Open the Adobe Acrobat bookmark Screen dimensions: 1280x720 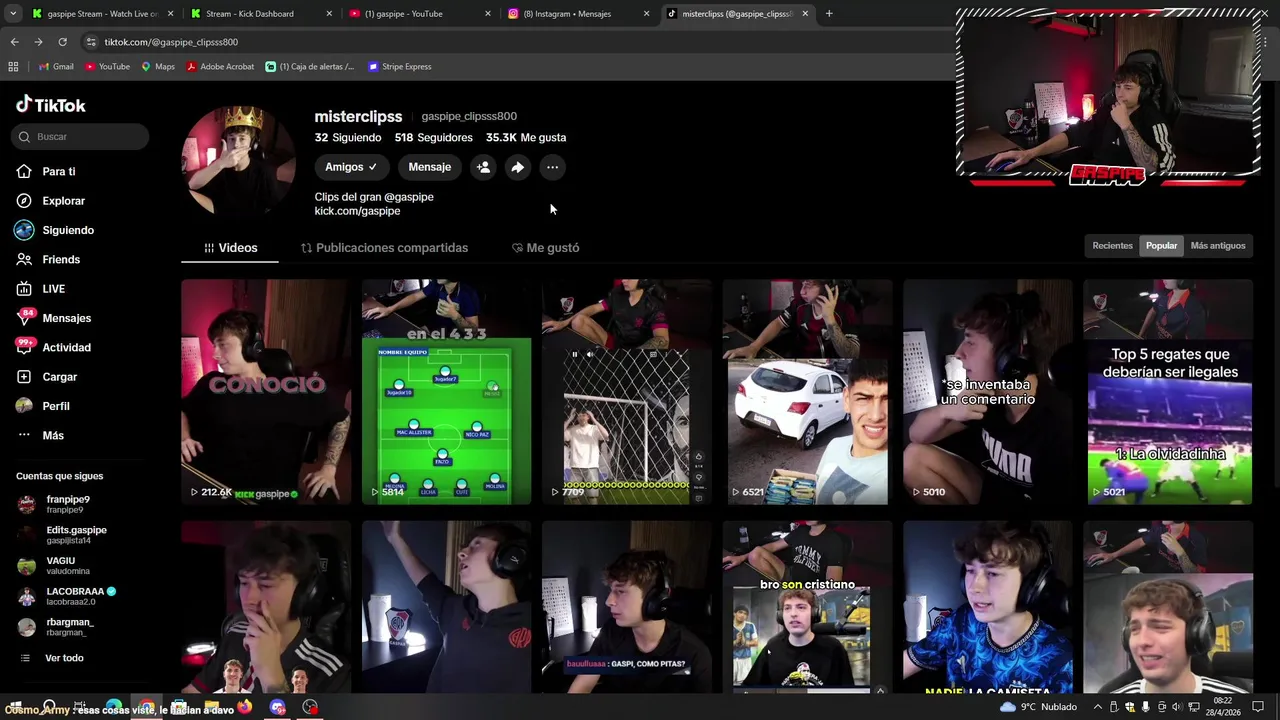pos(220,67)
